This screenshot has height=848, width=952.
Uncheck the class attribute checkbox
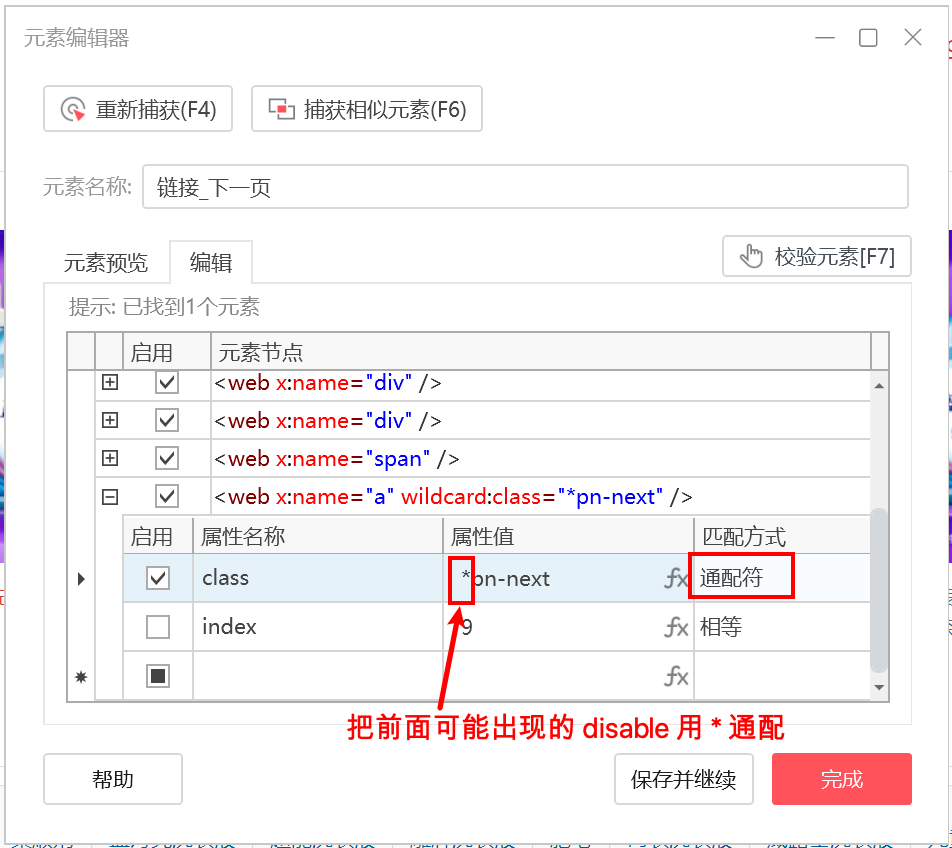tap(158, 578)
